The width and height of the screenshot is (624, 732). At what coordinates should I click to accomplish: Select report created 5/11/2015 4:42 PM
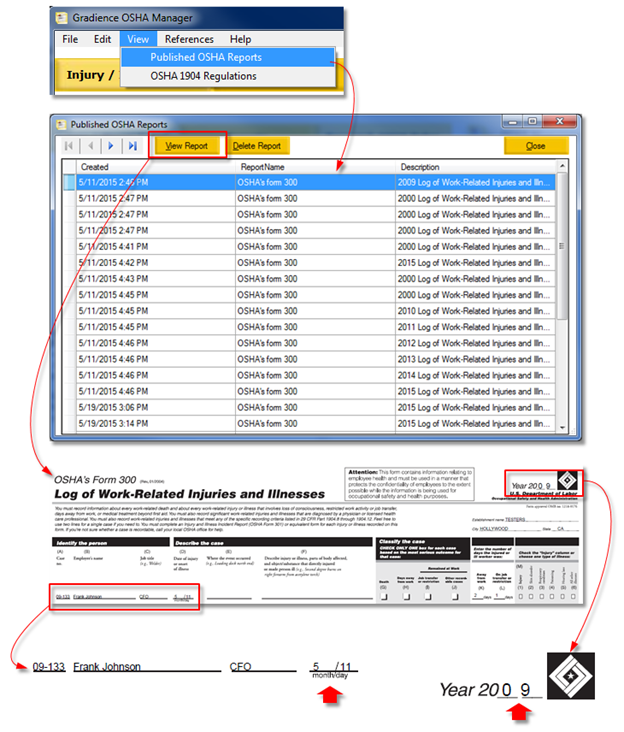[x=316, y=263]
